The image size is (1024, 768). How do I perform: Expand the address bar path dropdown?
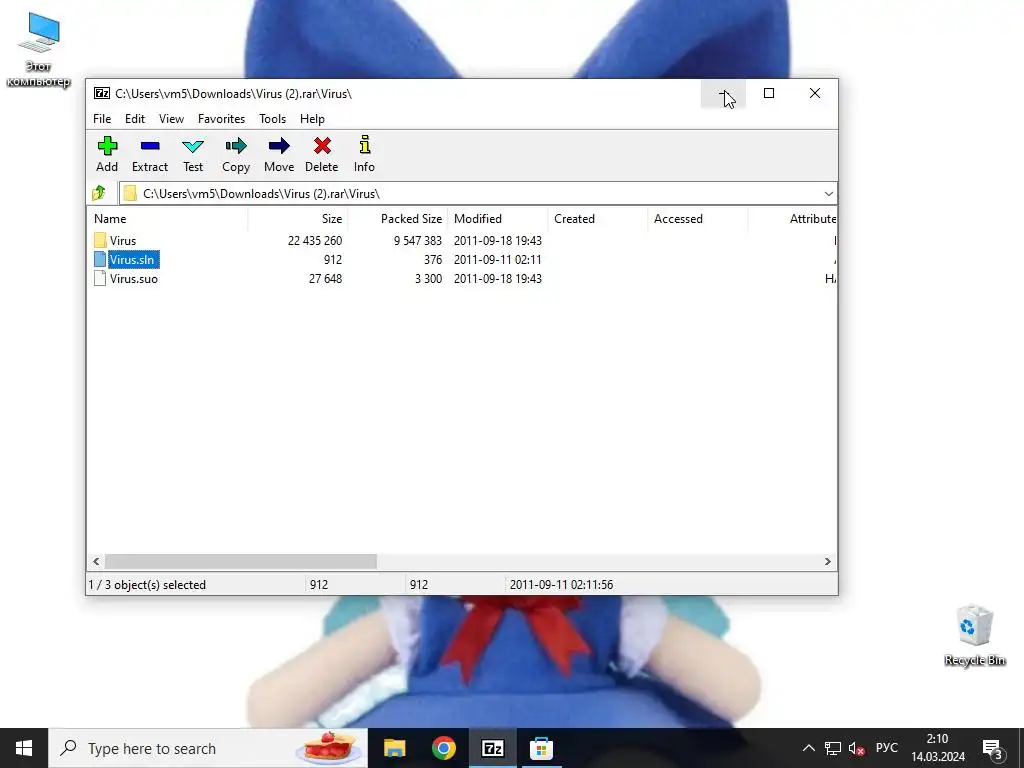pos(829,193)
